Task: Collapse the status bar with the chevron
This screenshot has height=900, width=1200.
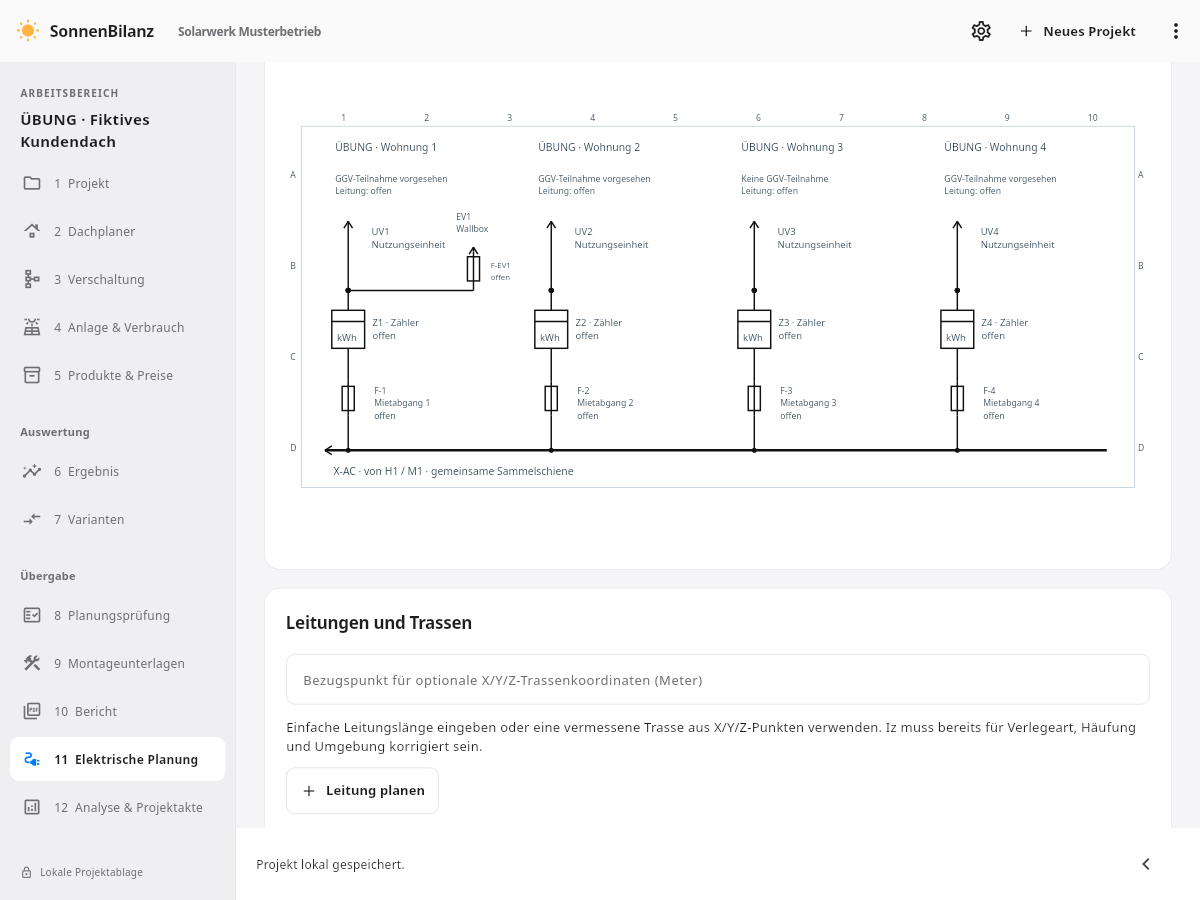Action: [x=1146, y=864]
